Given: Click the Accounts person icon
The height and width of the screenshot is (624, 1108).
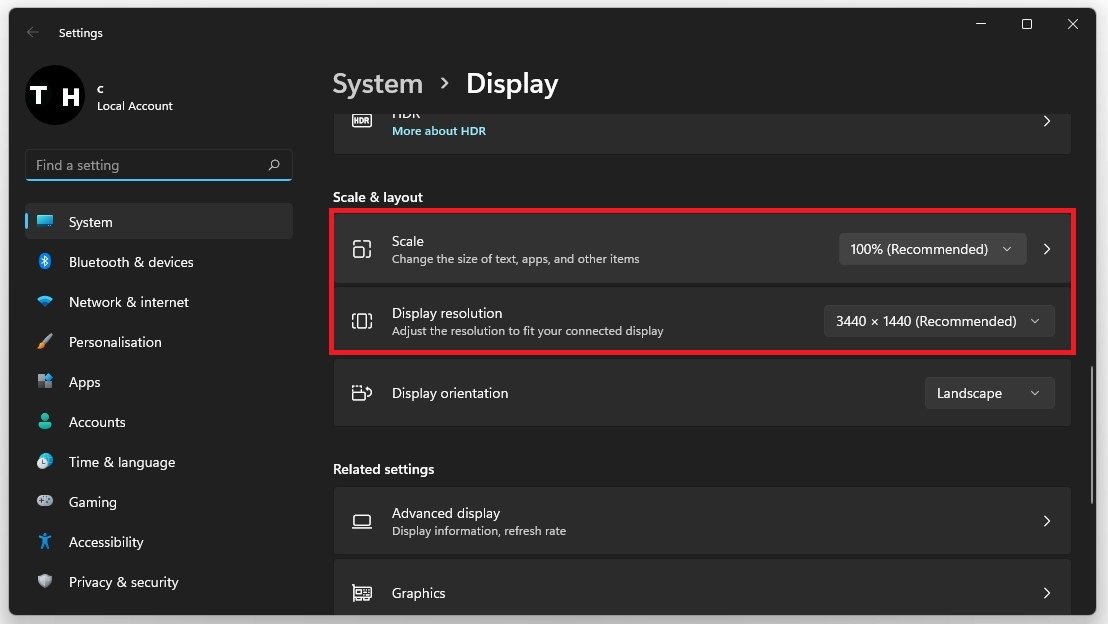Looking at the screenshot, I should pyautogui.click(x=45, y=422).
